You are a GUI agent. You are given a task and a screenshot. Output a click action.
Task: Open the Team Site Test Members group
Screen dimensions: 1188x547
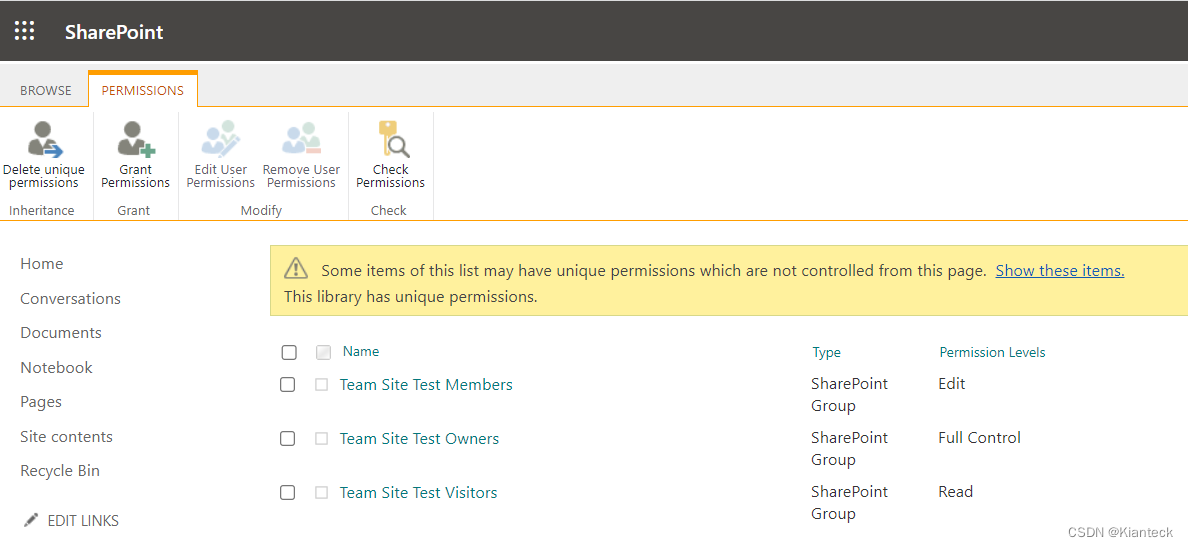(x=427, y=385)
